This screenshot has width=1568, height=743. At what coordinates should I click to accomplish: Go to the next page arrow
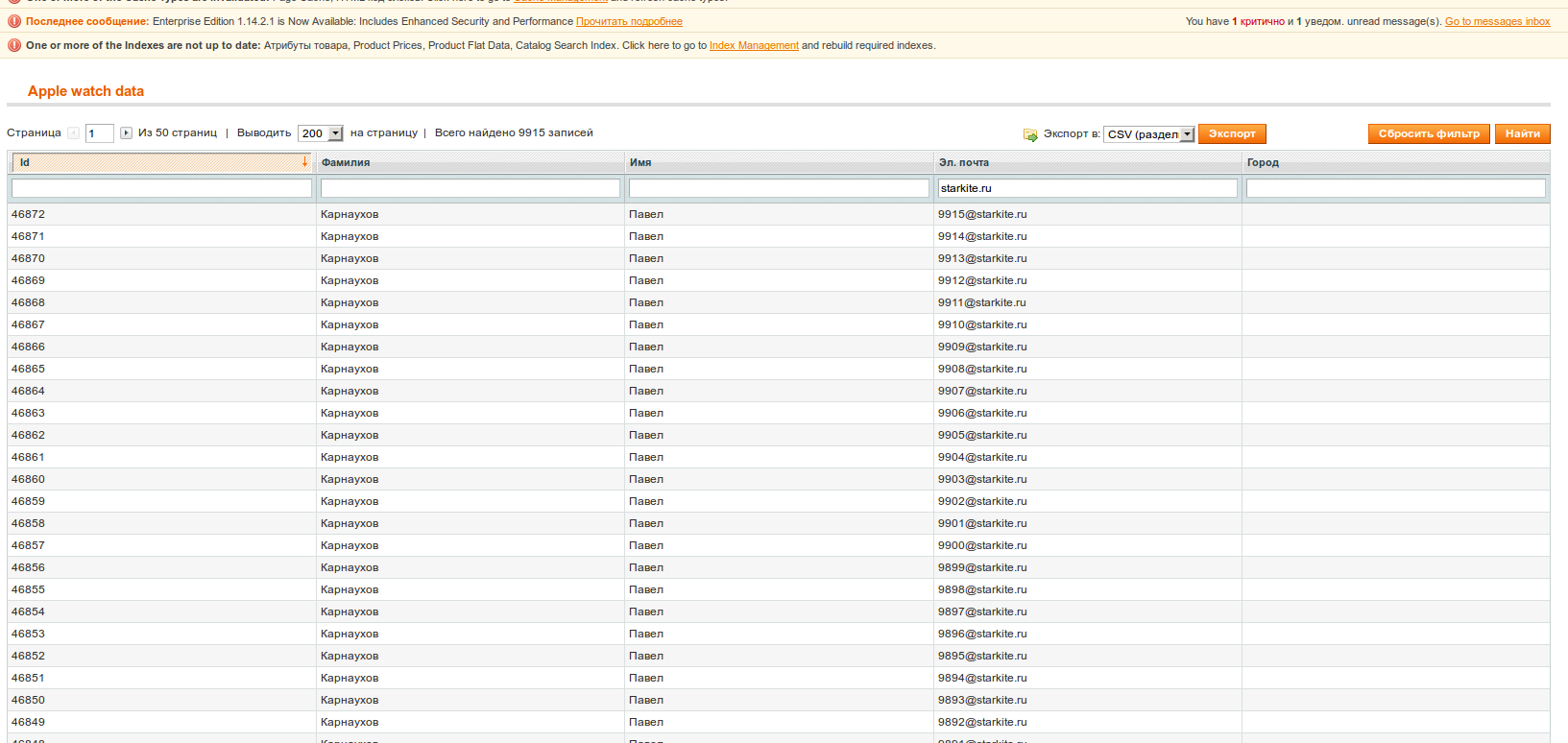click(126, 133)
